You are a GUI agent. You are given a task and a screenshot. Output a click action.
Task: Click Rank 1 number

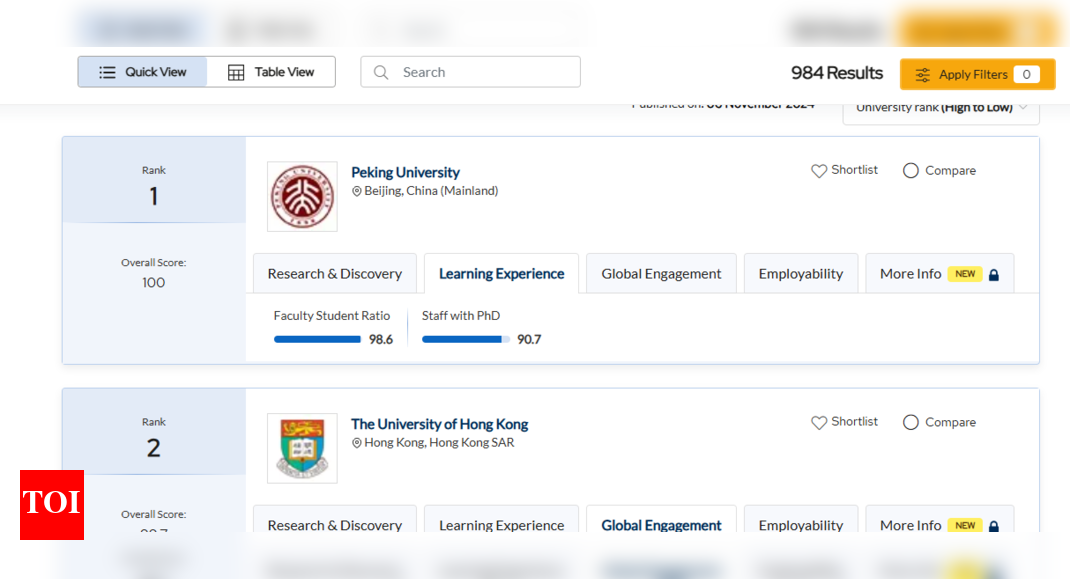pos(154,197)
